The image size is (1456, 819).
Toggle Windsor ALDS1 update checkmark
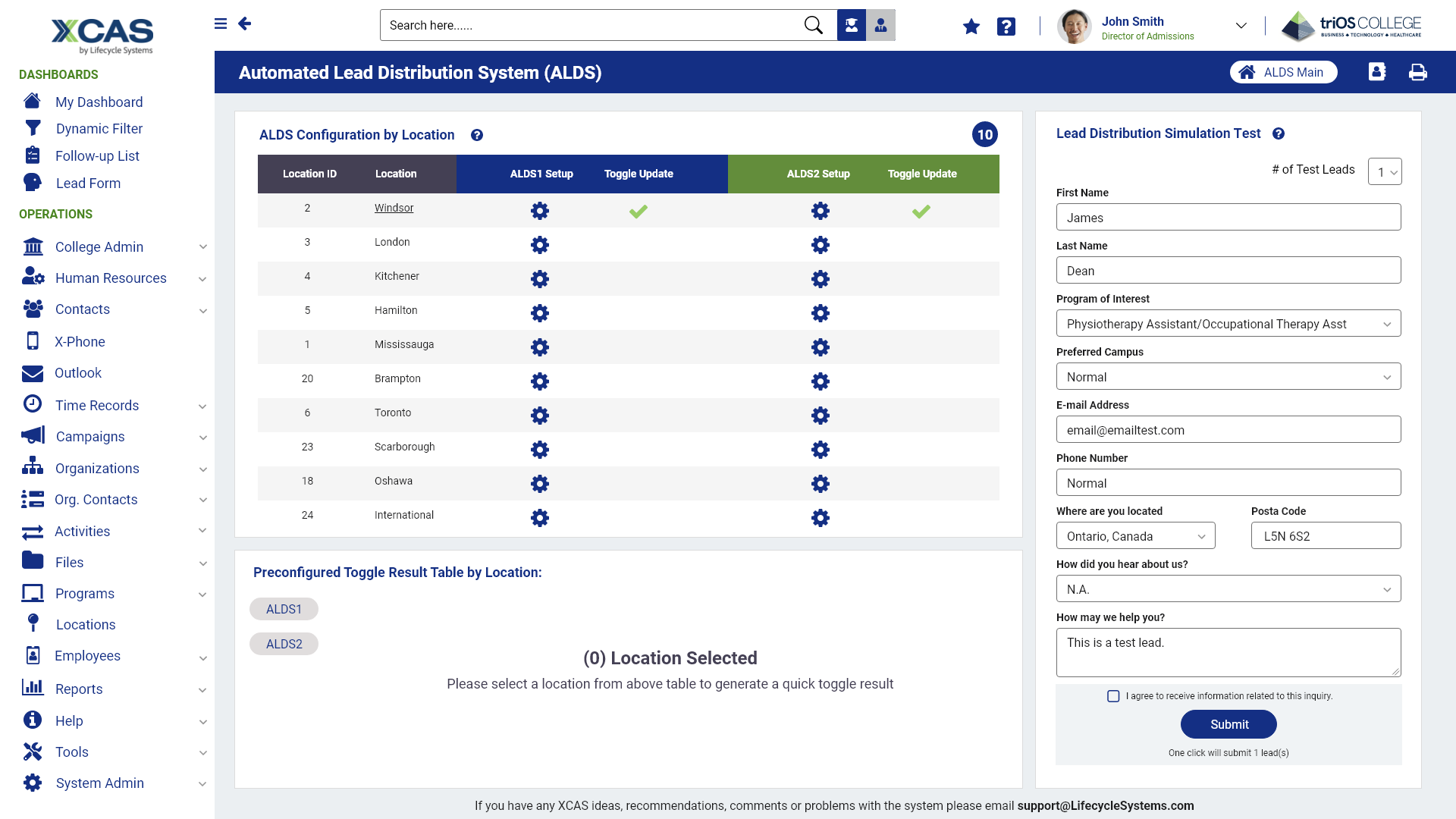638,211
